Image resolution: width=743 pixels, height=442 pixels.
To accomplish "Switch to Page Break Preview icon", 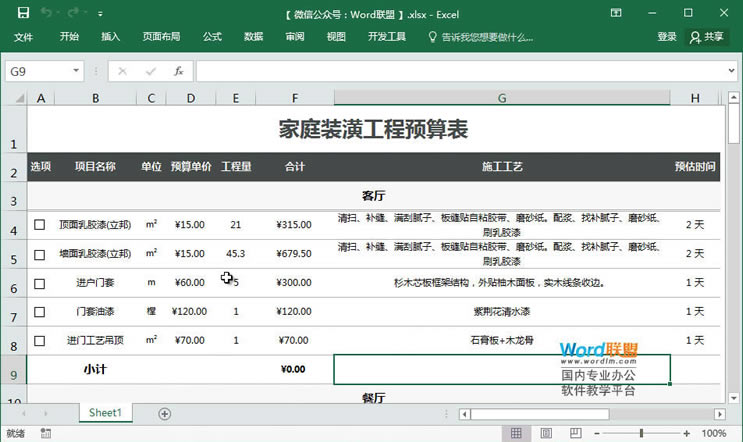I will point(576,434).
